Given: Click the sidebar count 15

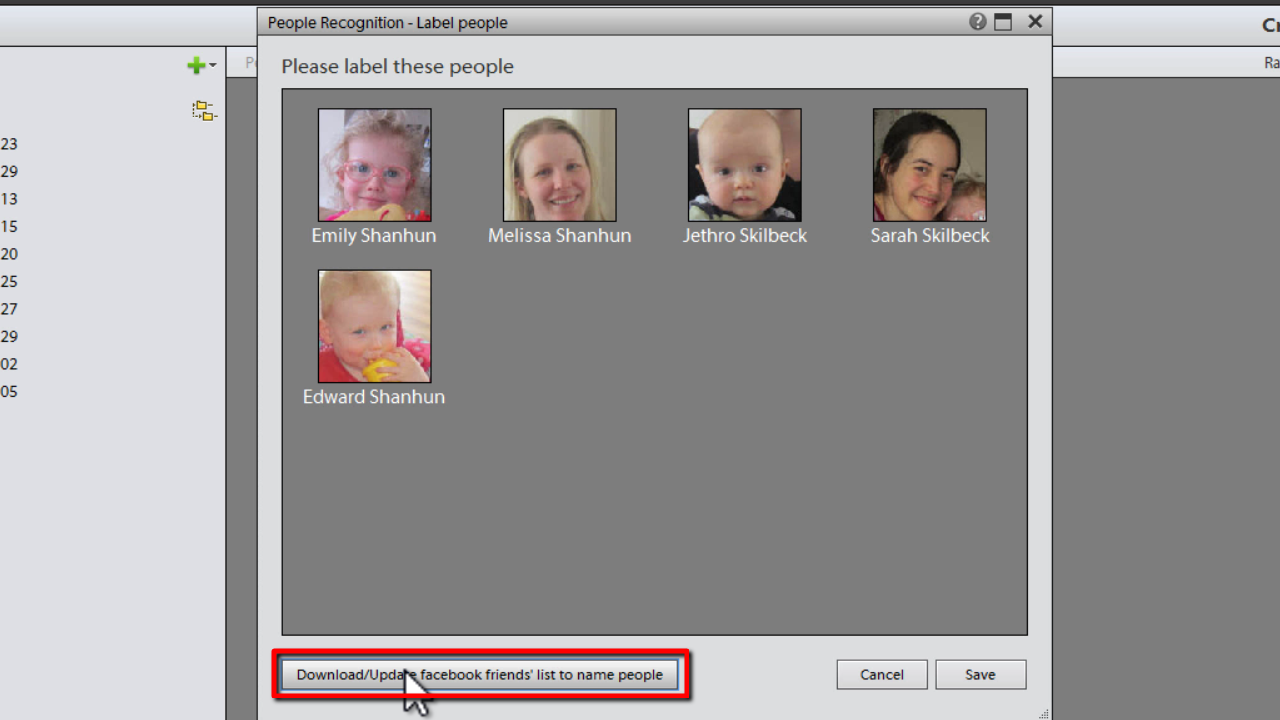Looking at the screenshot, I should coord(9,227).
